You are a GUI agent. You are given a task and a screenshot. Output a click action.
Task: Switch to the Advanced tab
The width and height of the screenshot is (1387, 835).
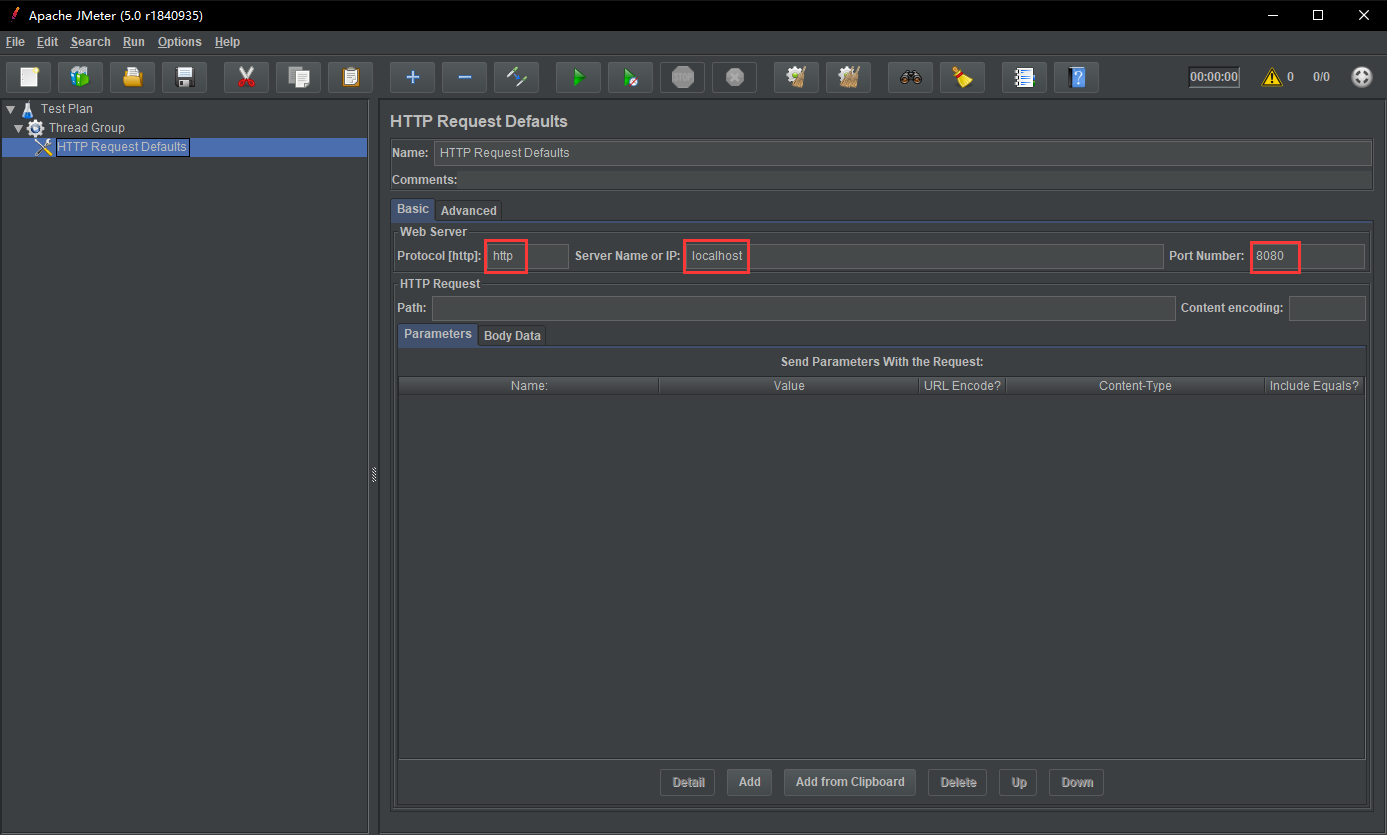tap(468, 210)
